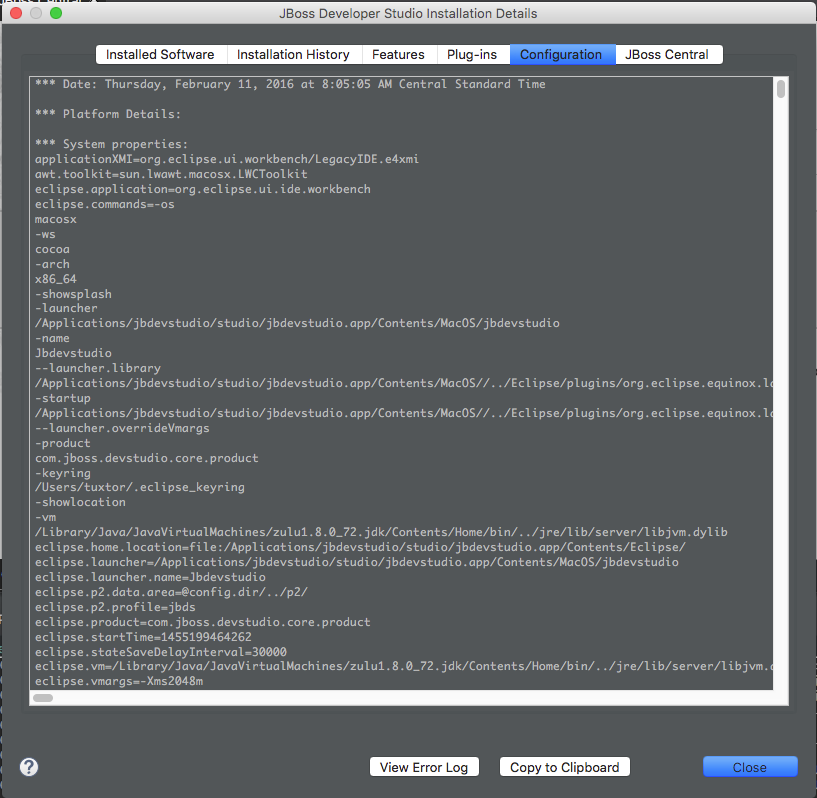Screen dimensions: 817x798
Task: Go to the Plug-ins tab
Action: pyautogui.click(x=472, y=54)
